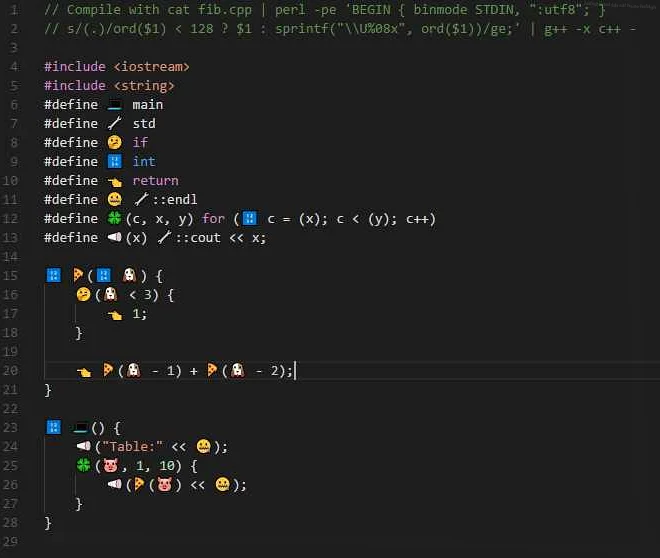The height and width of the screenshot is (558, 660).
Task: Click the blue numbers emoji defined as int
Action: coord(114,161)
